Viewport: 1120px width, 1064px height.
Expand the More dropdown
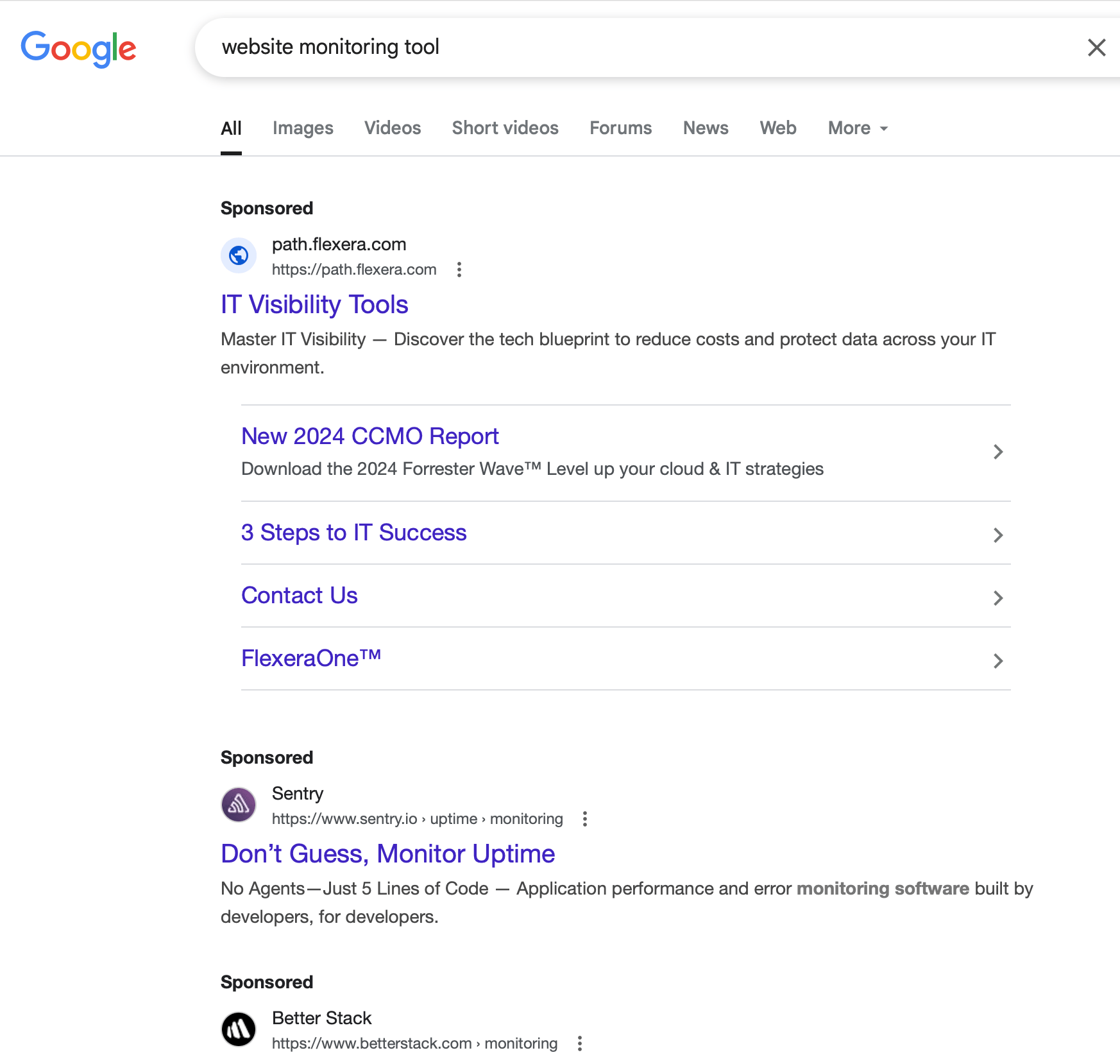[x=858, y=128]
